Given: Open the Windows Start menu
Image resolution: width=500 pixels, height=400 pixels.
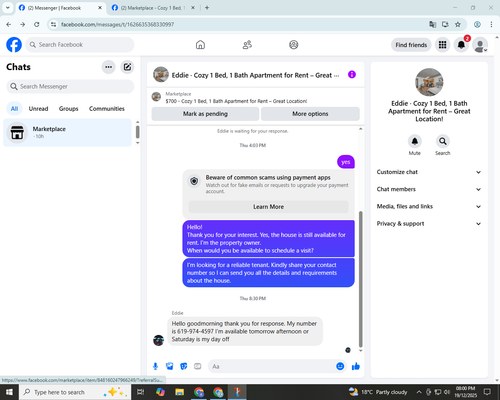Looking at the screenshot, I should [x=9, y=392].
